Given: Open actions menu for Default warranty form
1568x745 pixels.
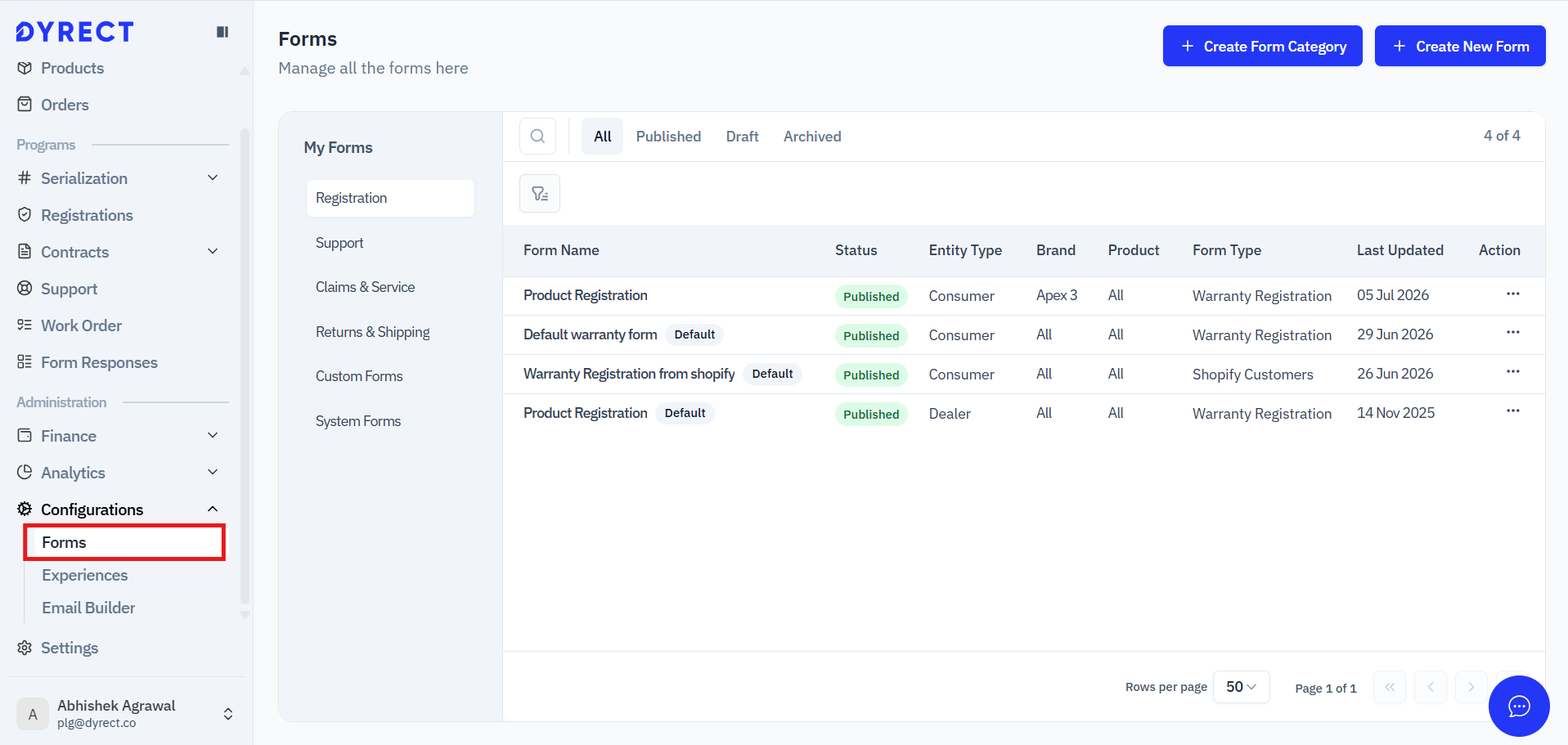Looking at the screenshot, I should tap(1513, 332).
